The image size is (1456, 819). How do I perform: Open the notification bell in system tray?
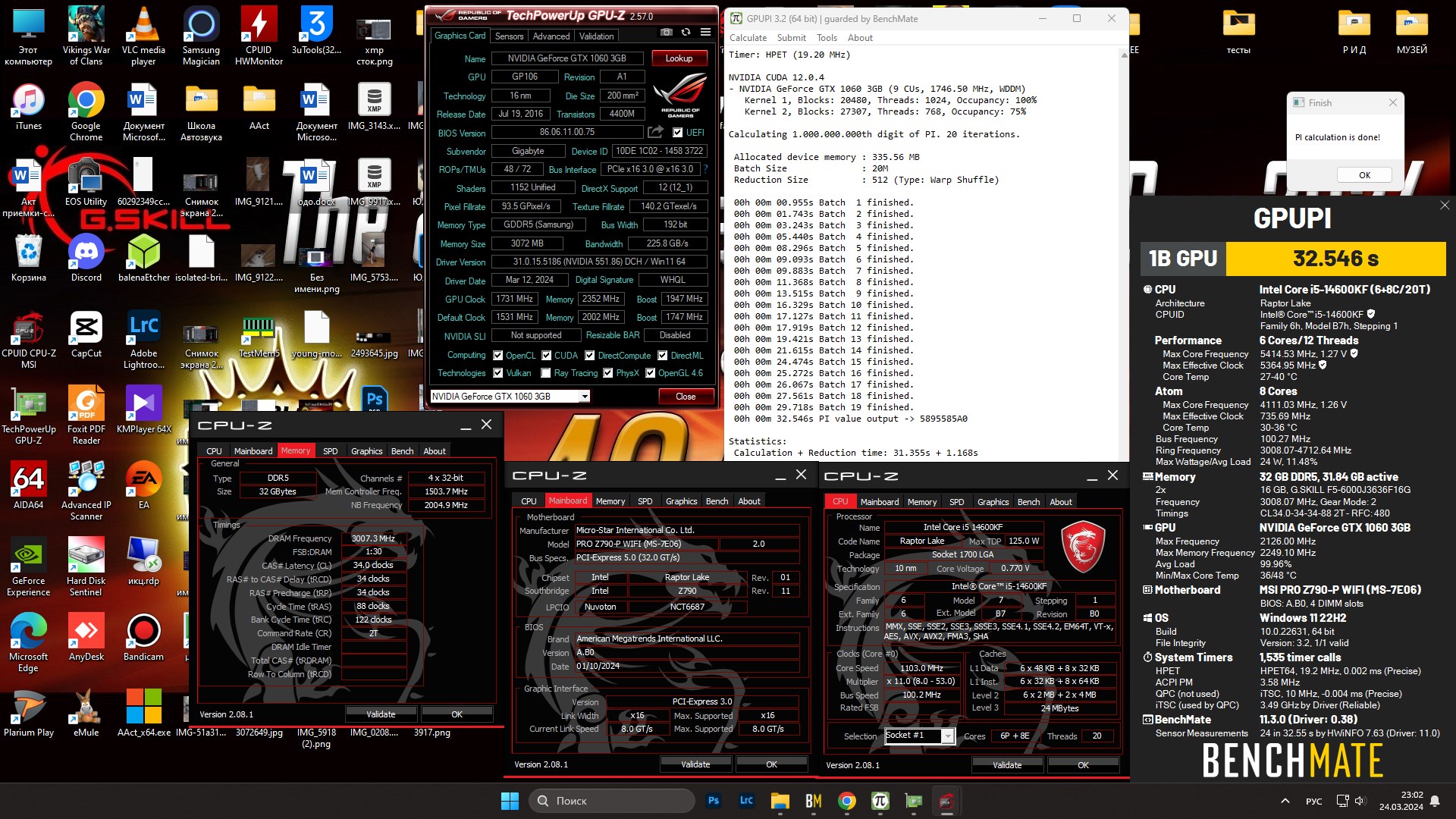click(x=1435, y=801)
